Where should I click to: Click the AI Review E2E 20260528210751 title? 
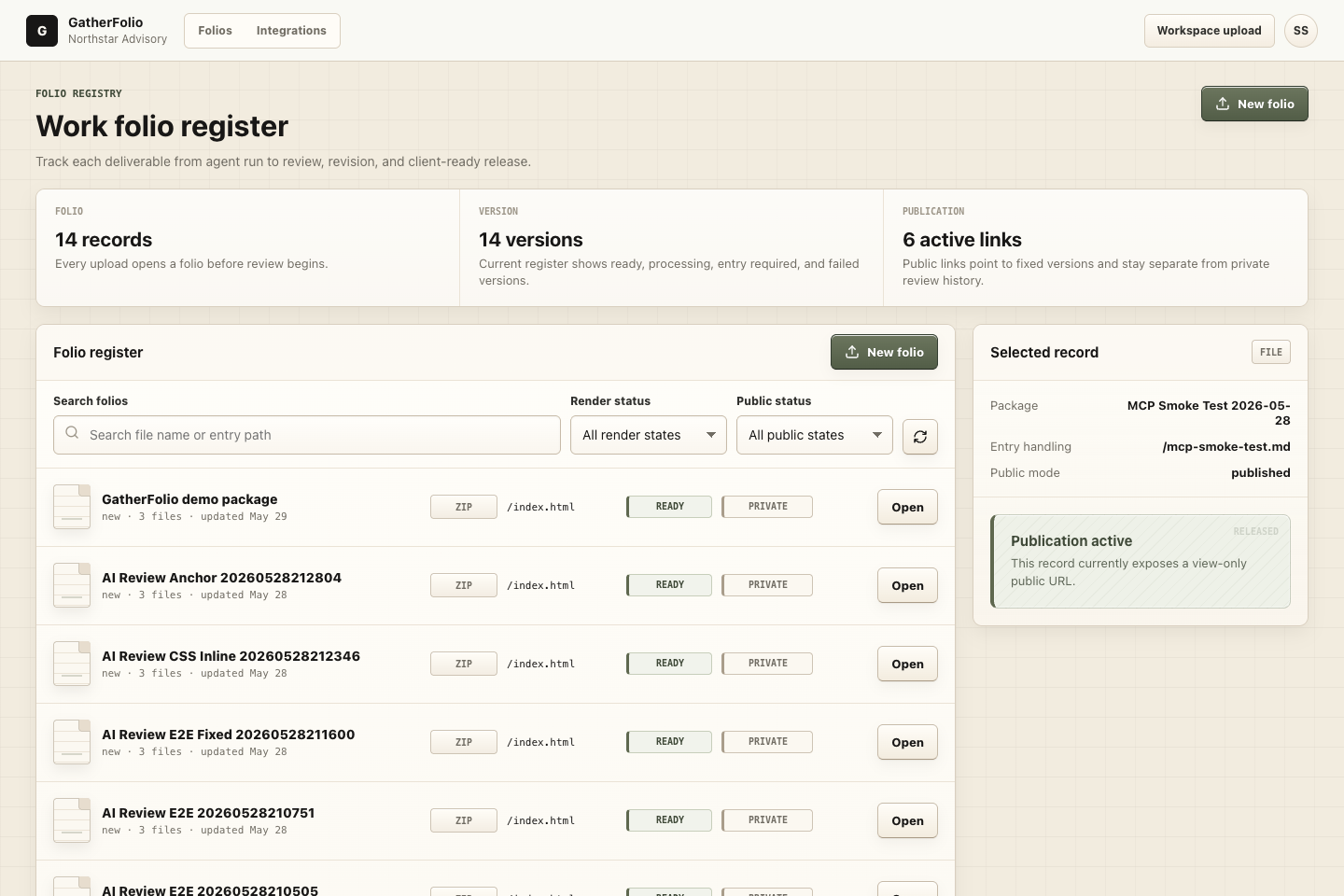208,813
